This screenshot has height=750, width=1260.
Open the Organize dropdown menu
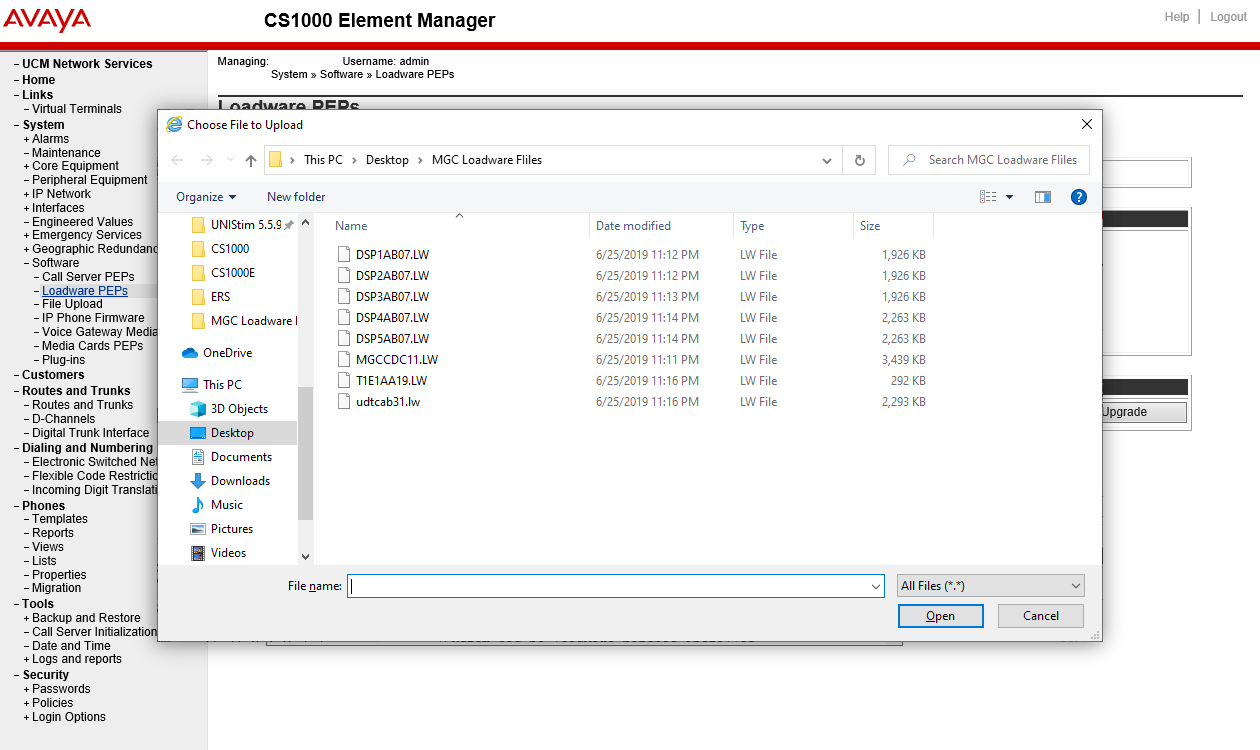pos(206,197)
